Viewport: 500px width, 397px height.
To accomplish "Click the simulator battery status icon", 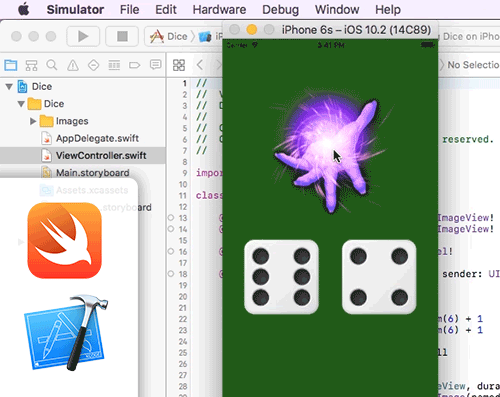I will 427,45.
